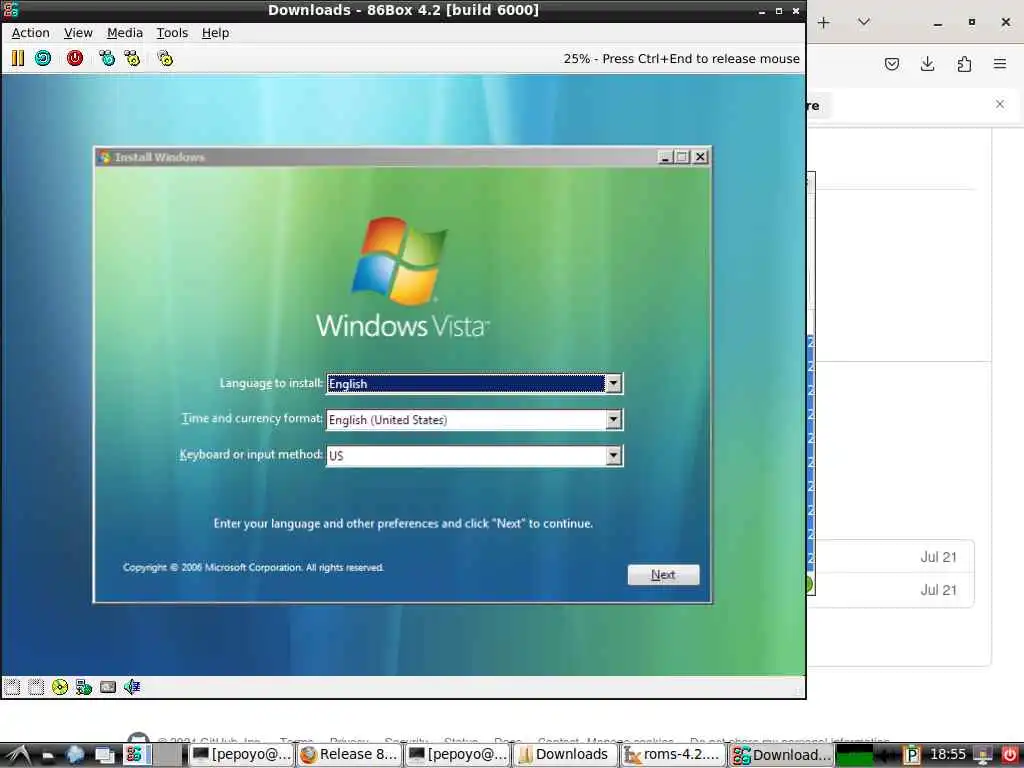1024x768 pixels.
Task: Open the Action menu
Action: 31,33
